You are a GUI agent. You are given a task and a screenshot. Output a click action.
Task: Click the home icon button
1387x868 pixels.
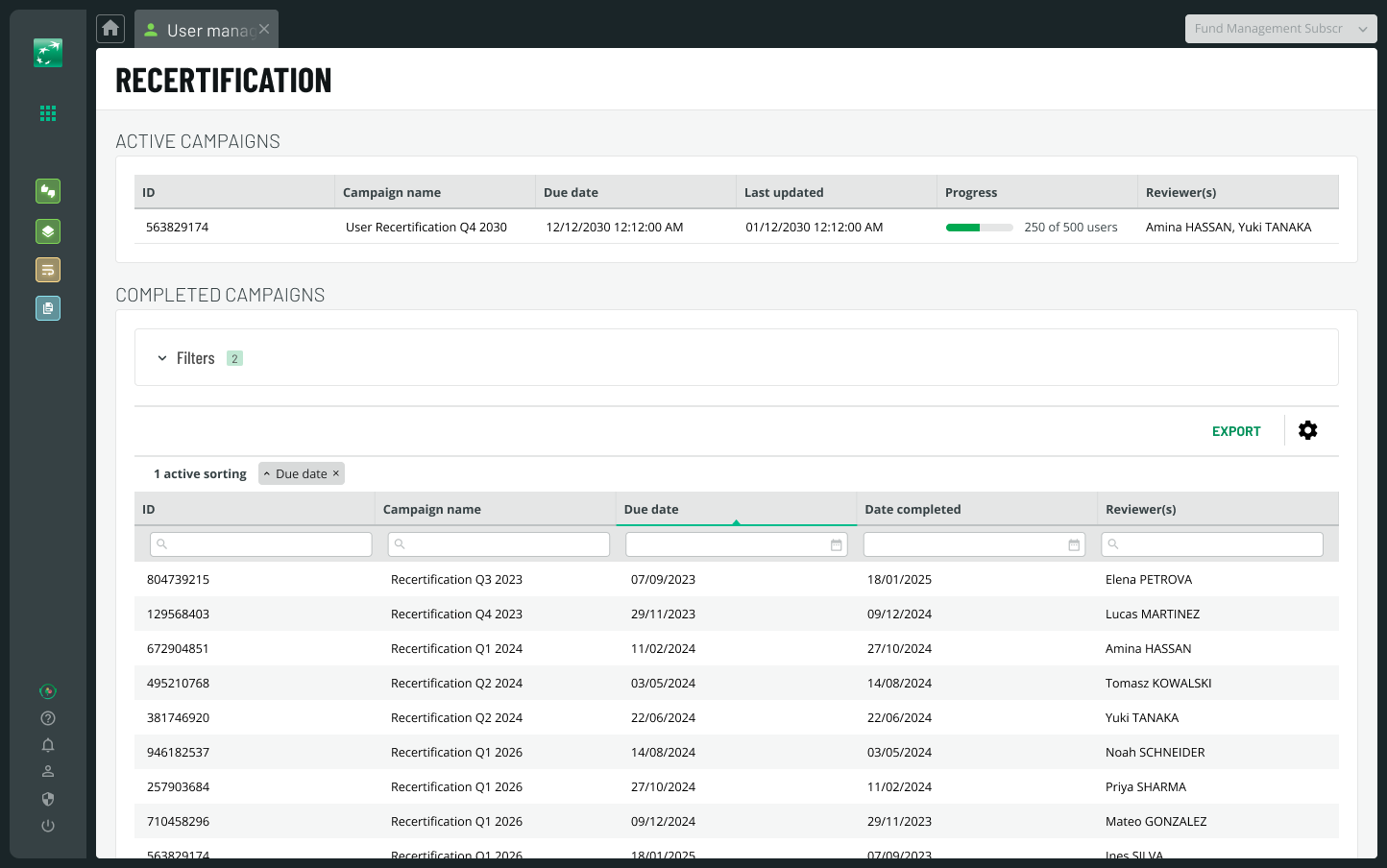[110, 29]
